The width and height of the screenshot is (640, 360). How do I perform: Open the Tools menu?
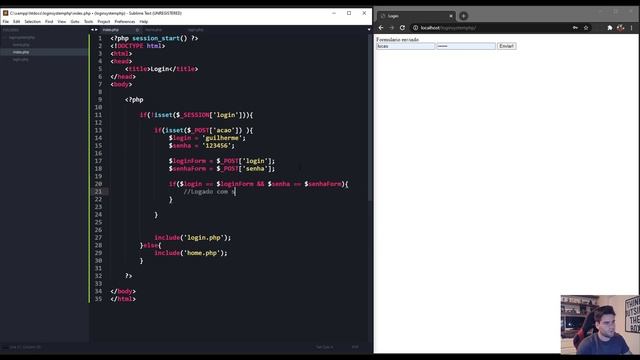89,22
